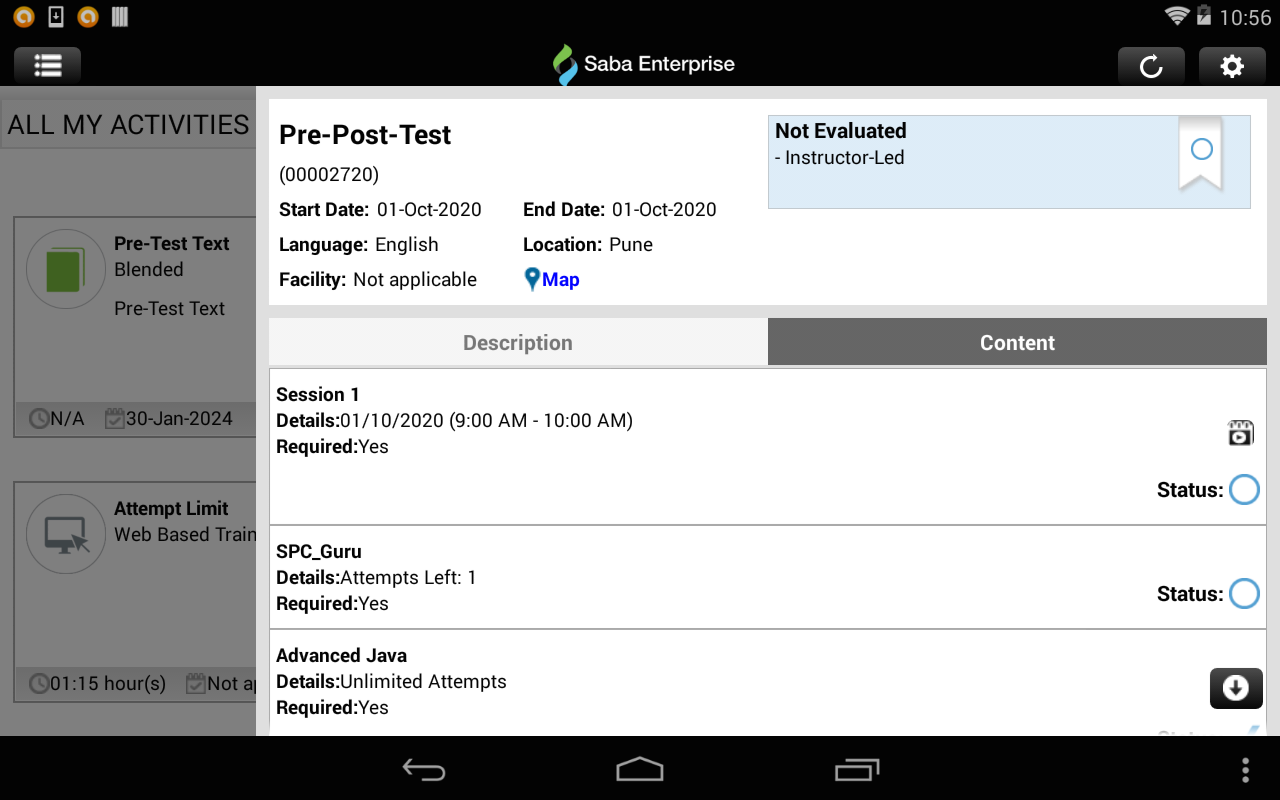The image size is (1280, 800).
Task: Toggle the Status circle for SPC_Guru
Action: [x=1244, y=593]
